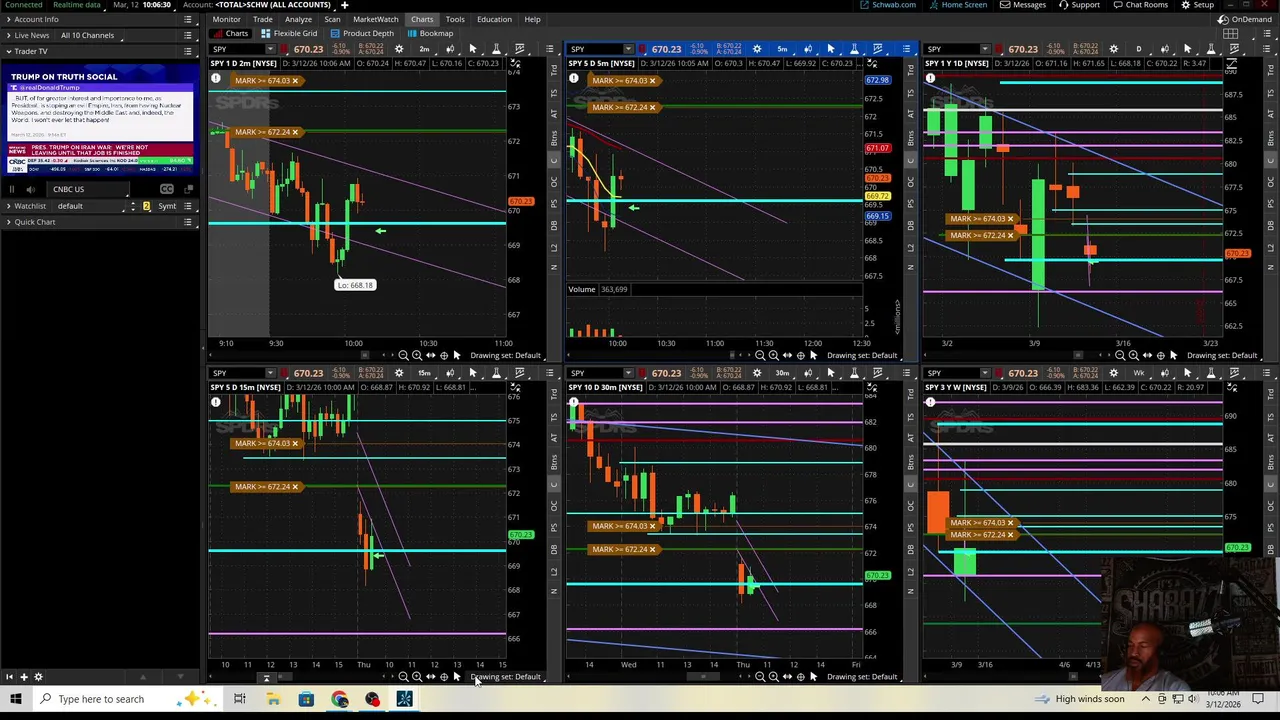The image size is (1280, 720).
Task: Toggle TS side tab on 2m chart
Action: pyautogui.click(x=554, y=93)
